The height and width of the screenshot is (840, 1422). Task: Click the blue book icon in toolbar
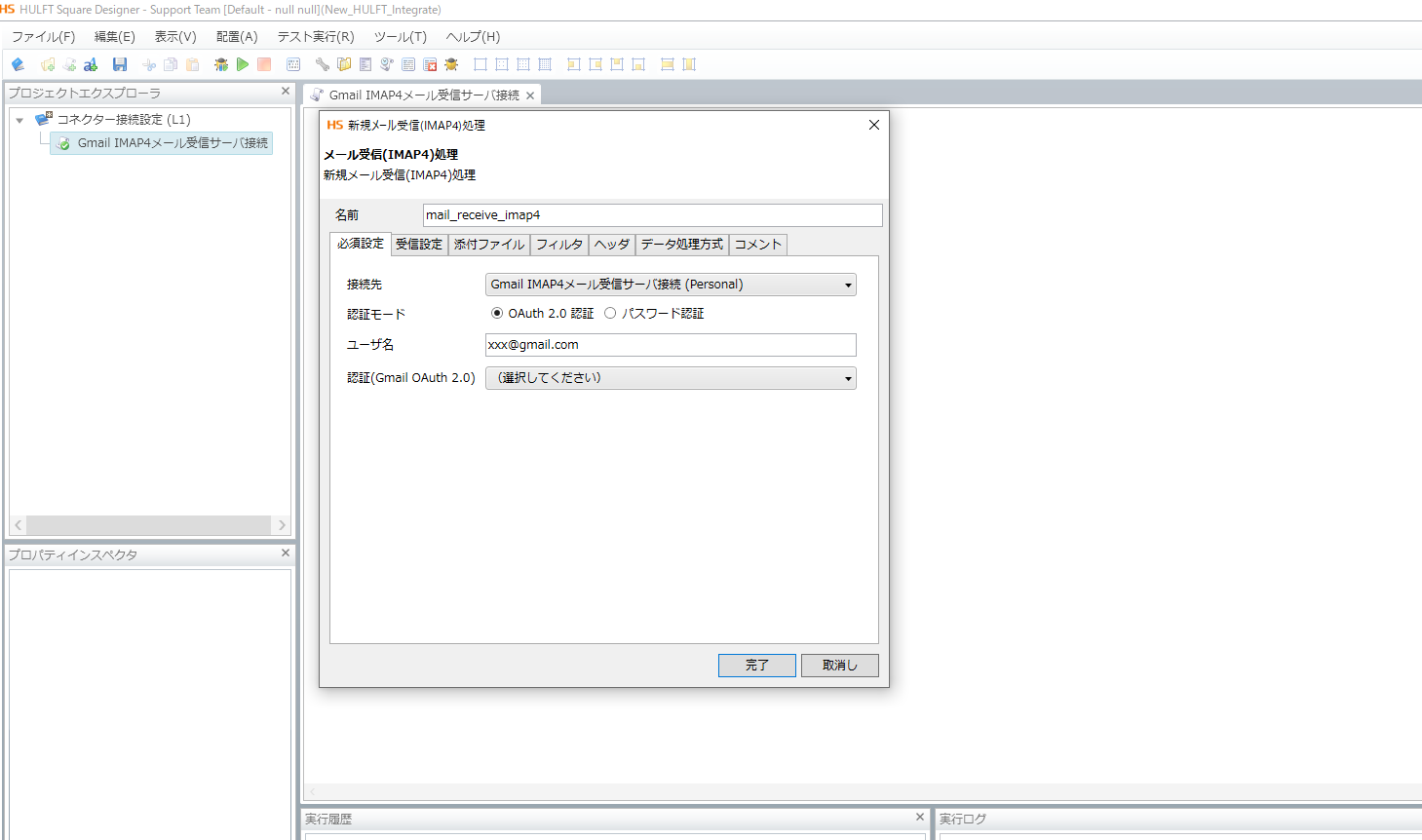click(x=18, y=64)
